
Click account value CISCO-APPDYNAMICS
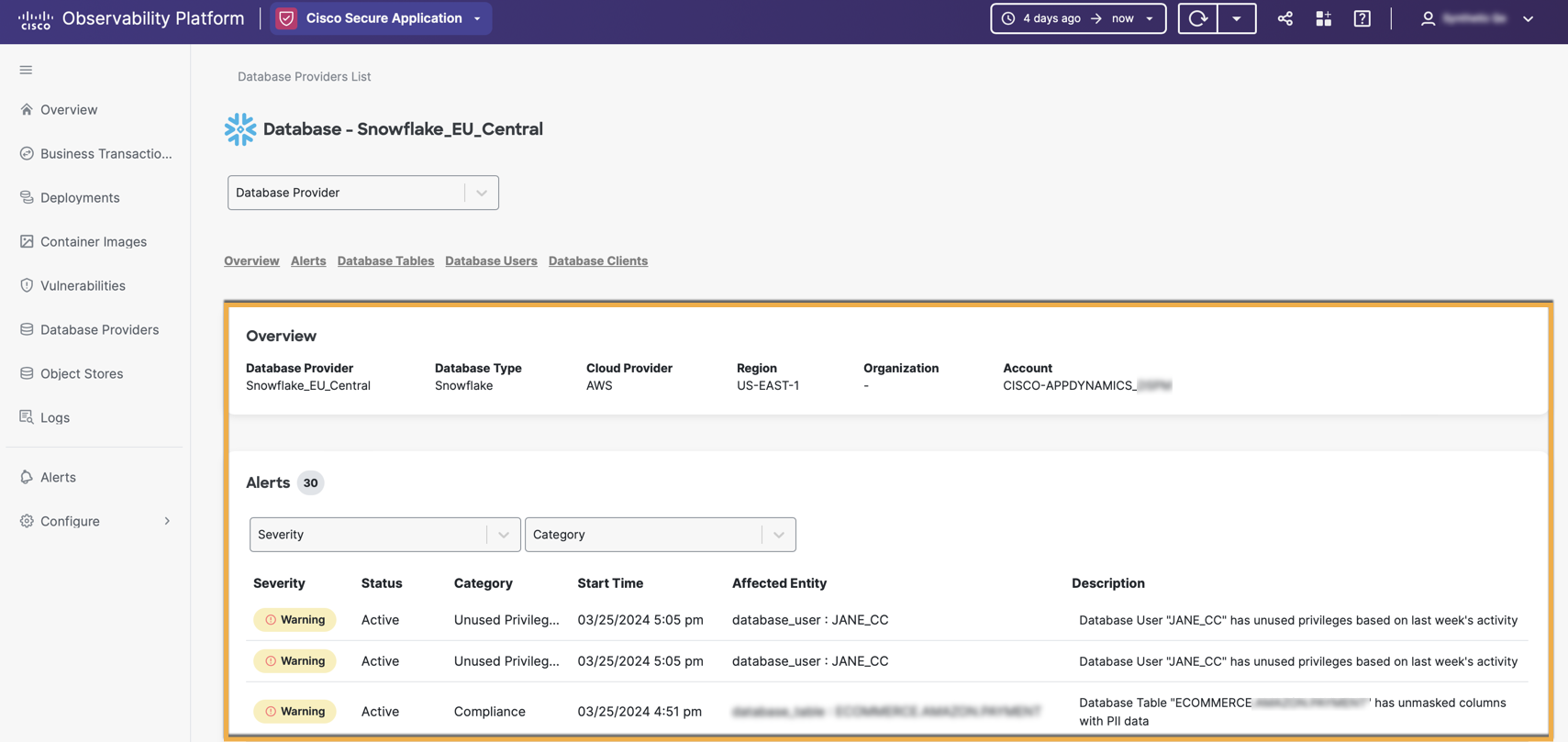tap(1087, 385)
